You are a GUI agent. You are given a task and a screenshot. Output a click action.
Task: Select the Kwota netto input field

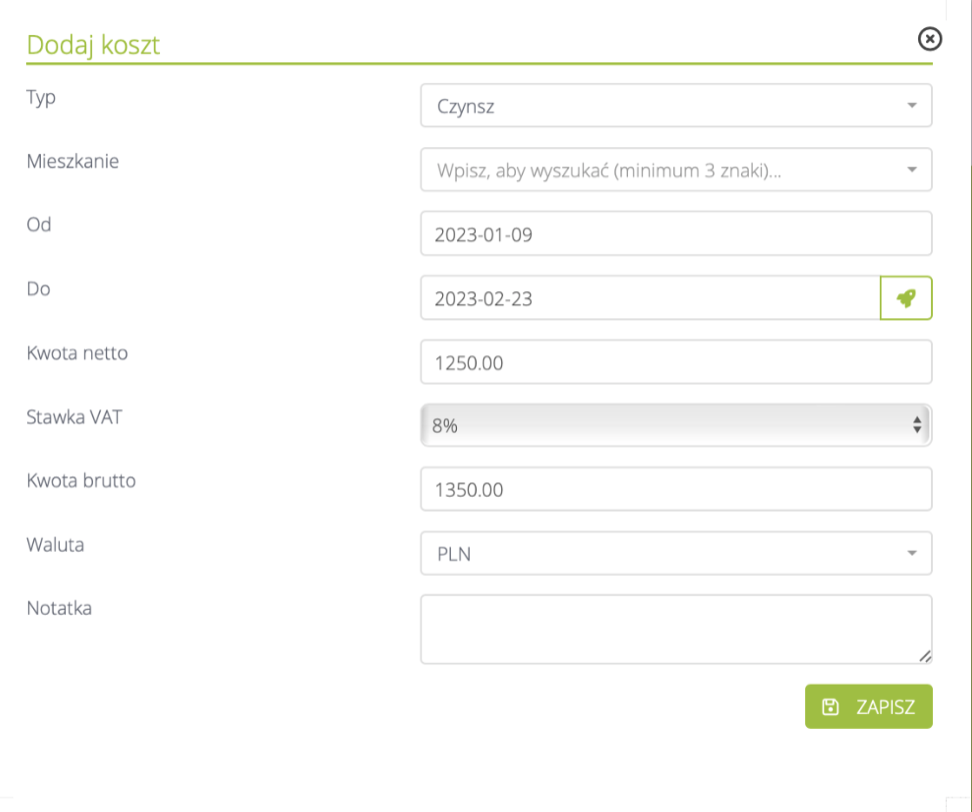point(676,362)
